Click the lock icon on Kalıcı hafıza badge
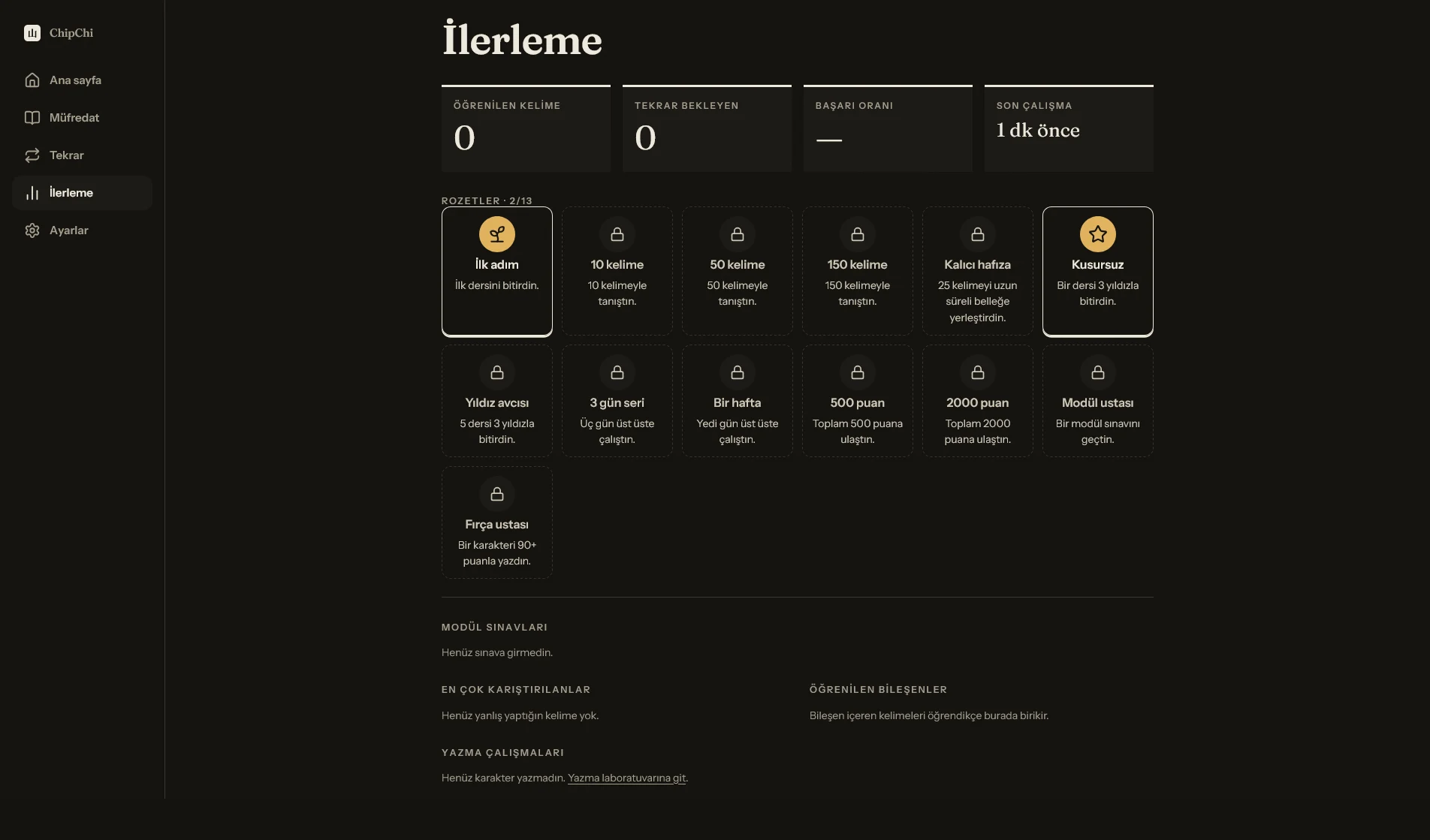 point(978,234)
